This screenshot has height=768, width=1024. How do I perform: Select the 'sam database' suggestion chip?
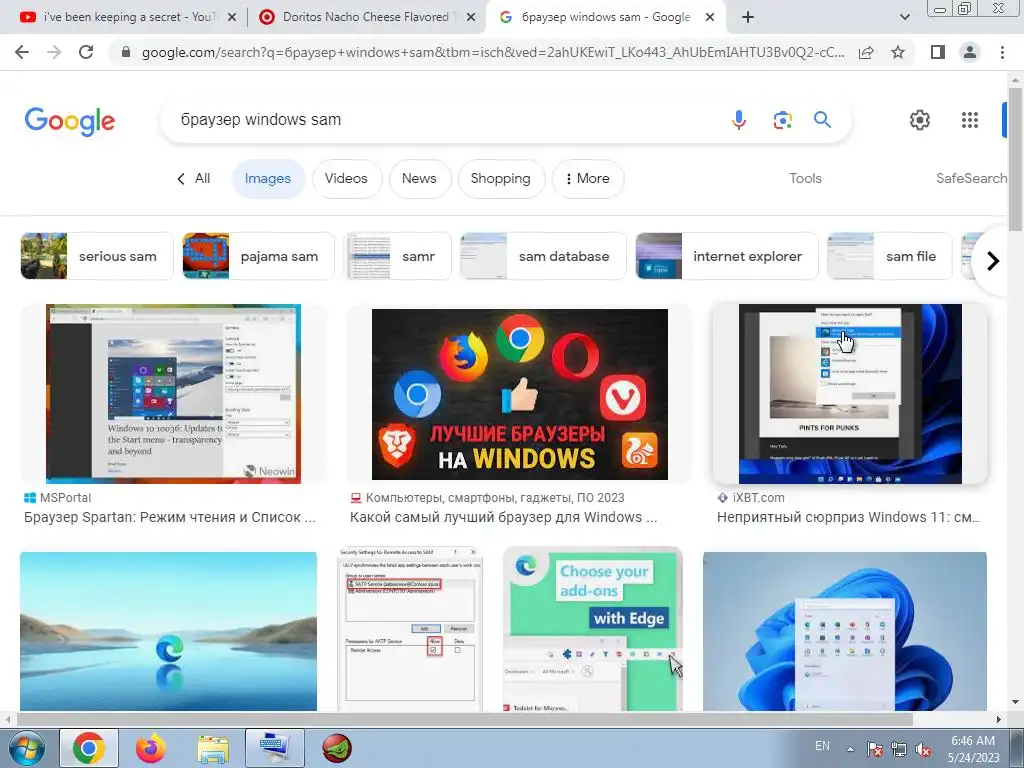[543, 256]
